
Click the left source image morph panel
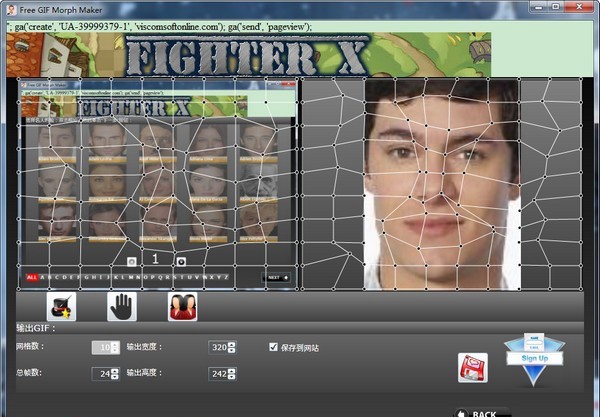158,184
